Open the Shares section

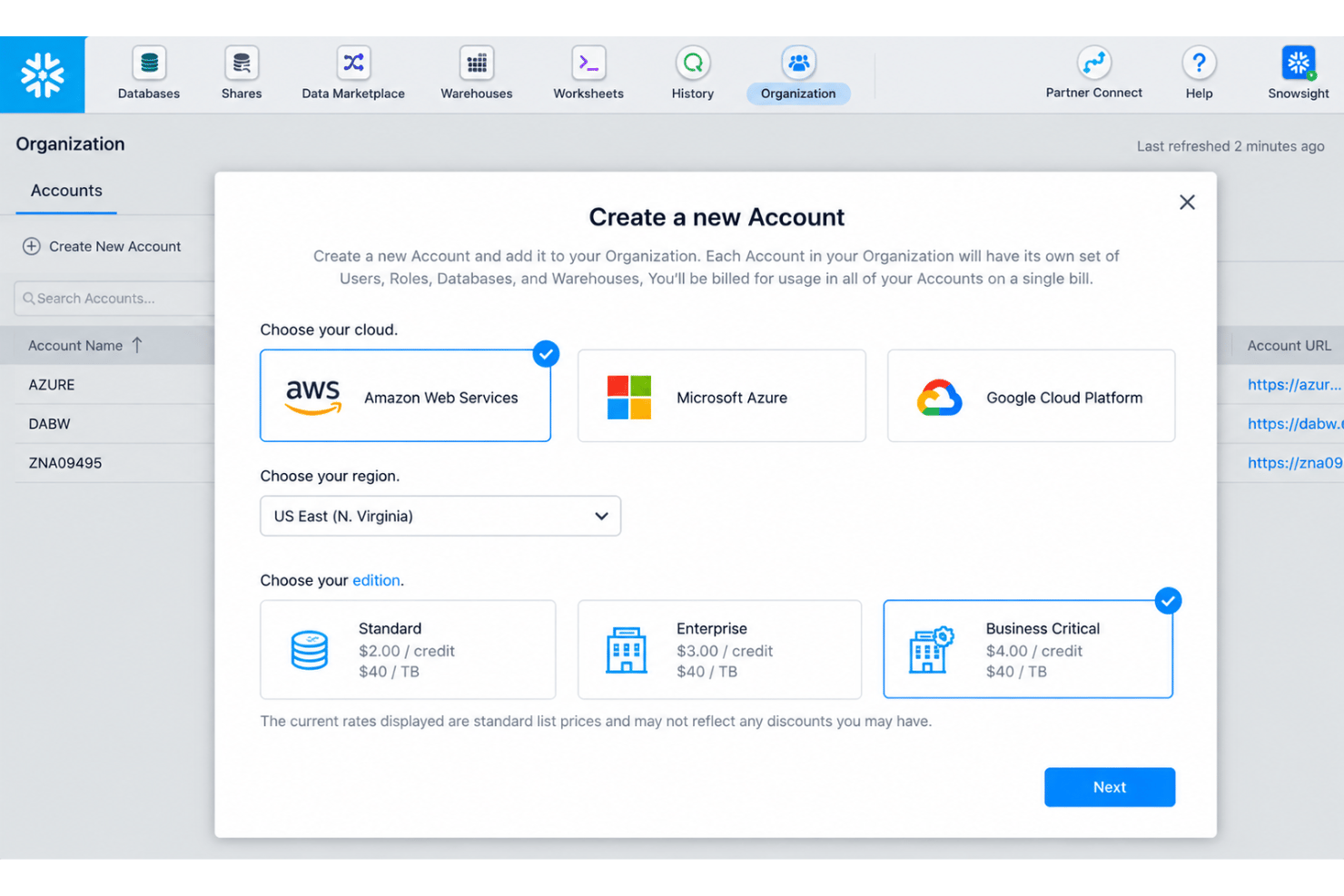[x=242, y=74]
